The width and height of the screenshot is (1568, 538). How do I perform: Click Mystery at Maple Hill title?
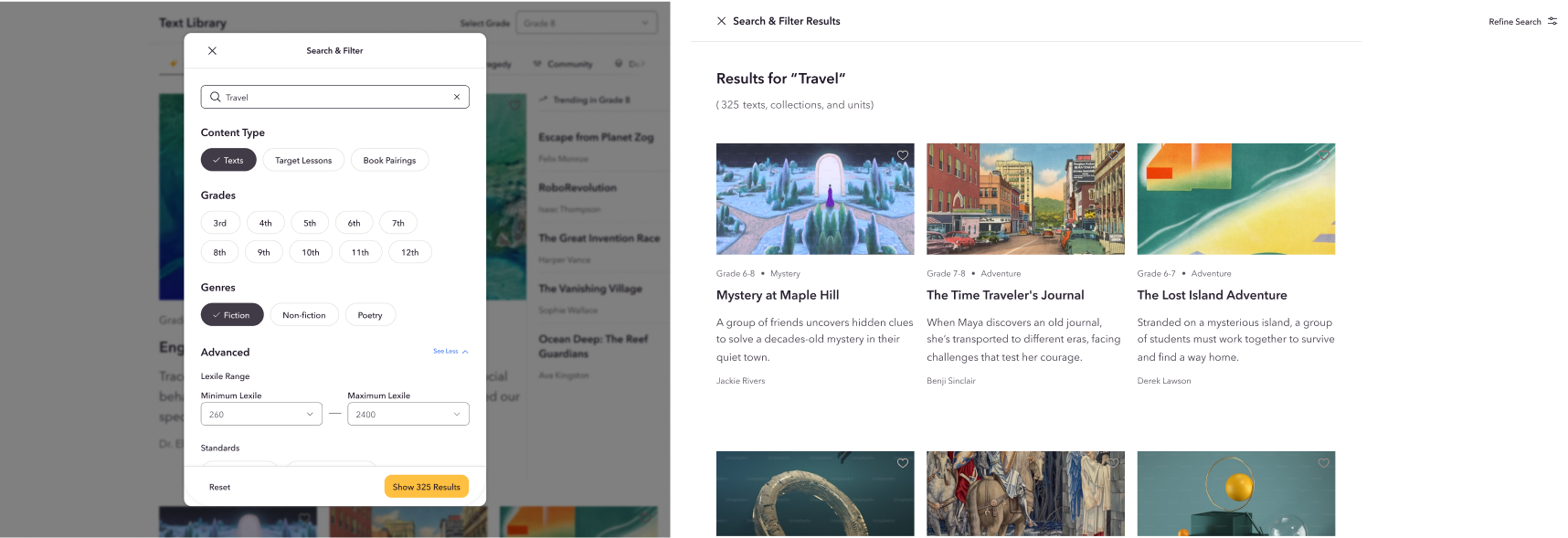[x=778, y=295]
